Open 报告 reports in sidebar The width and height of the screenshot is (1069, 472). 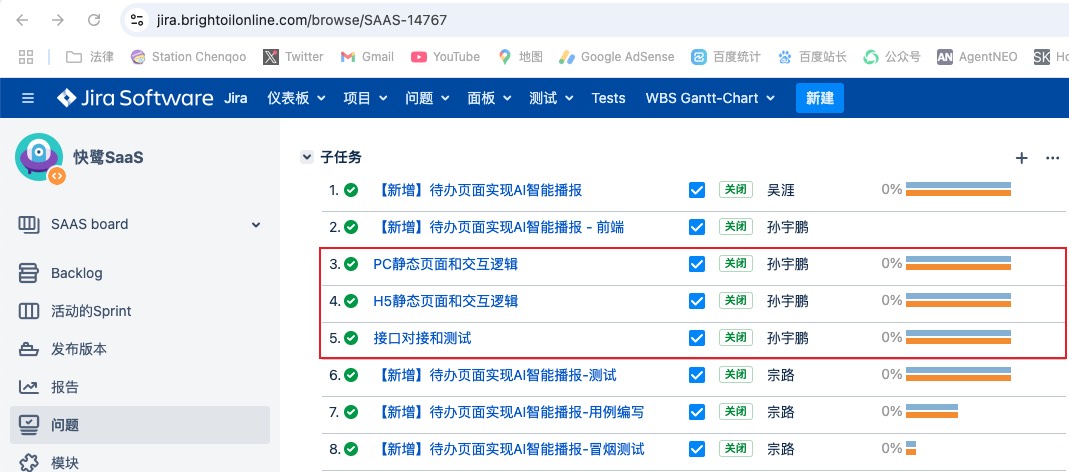[65, 387]
